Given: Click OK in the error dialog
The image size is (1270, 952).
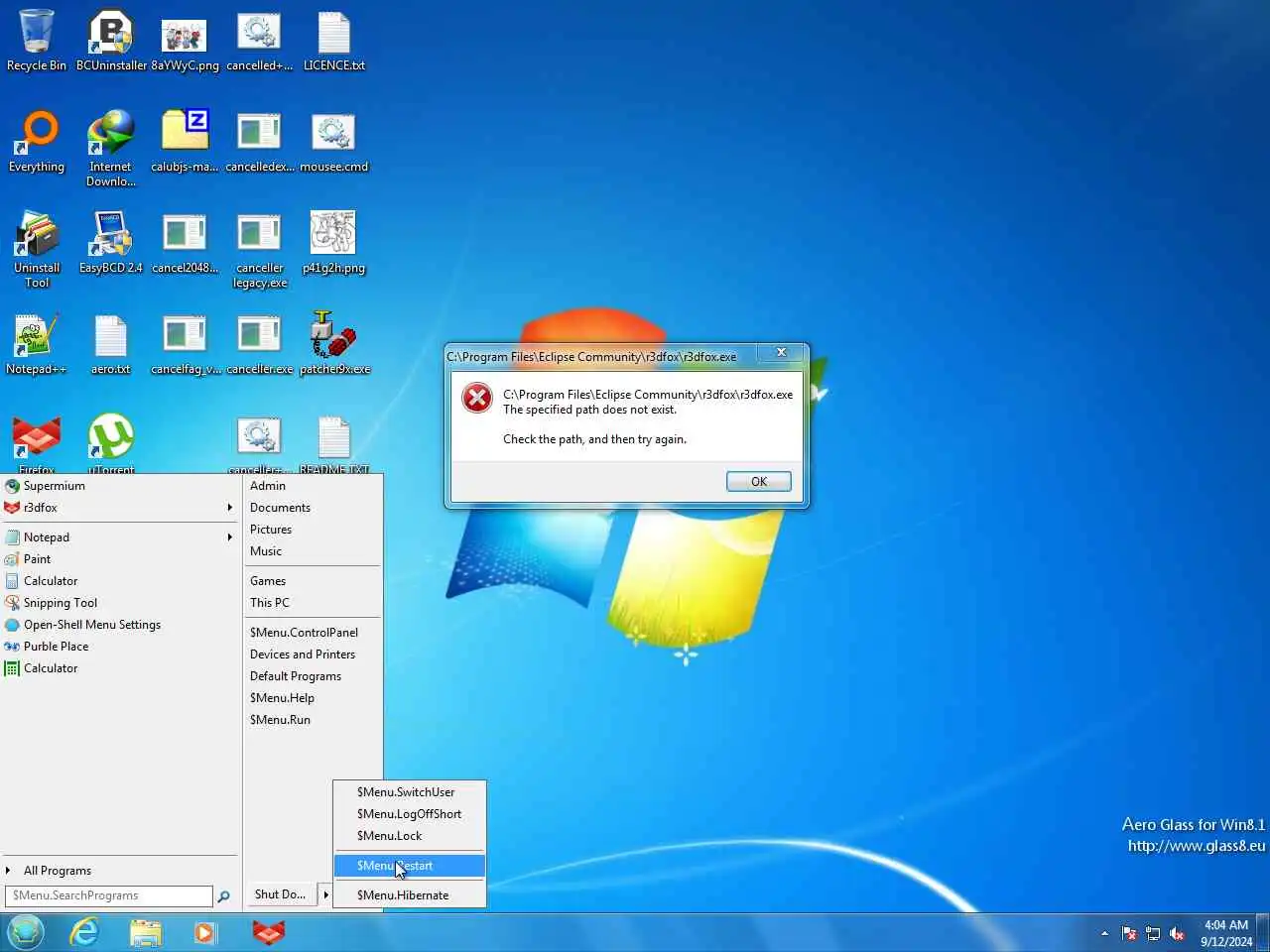Looking at the screenshot, I should tap(759, 482).
